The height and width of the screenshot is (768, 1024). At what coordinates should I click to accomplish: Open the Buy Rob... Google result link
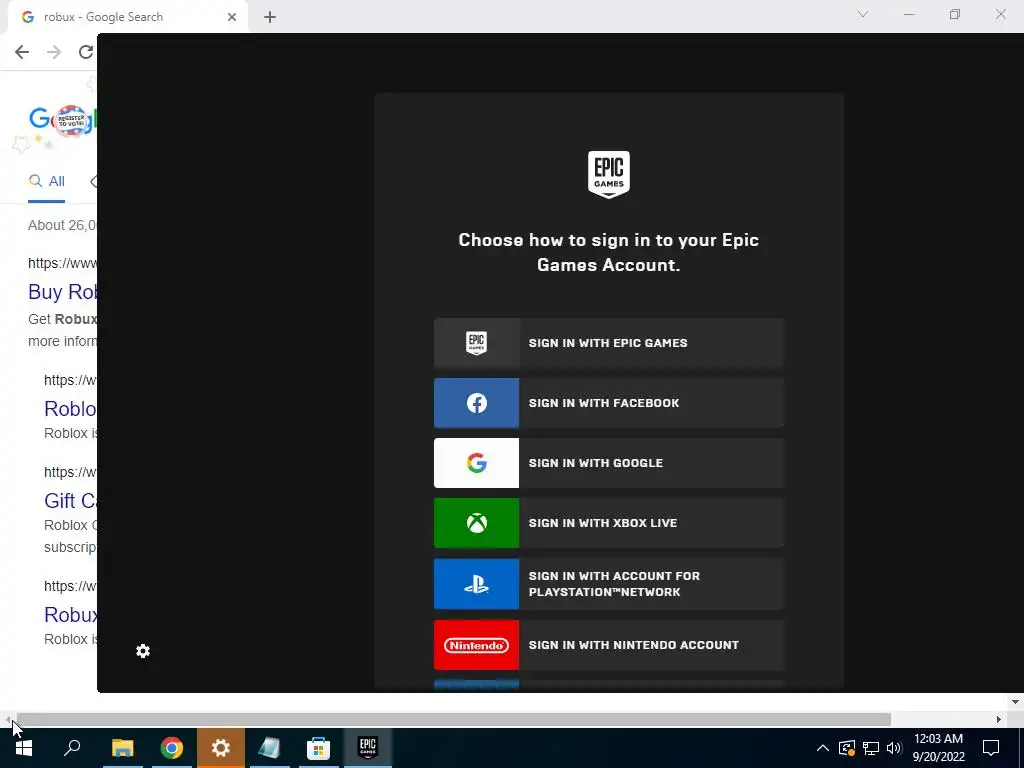[63, 292]
